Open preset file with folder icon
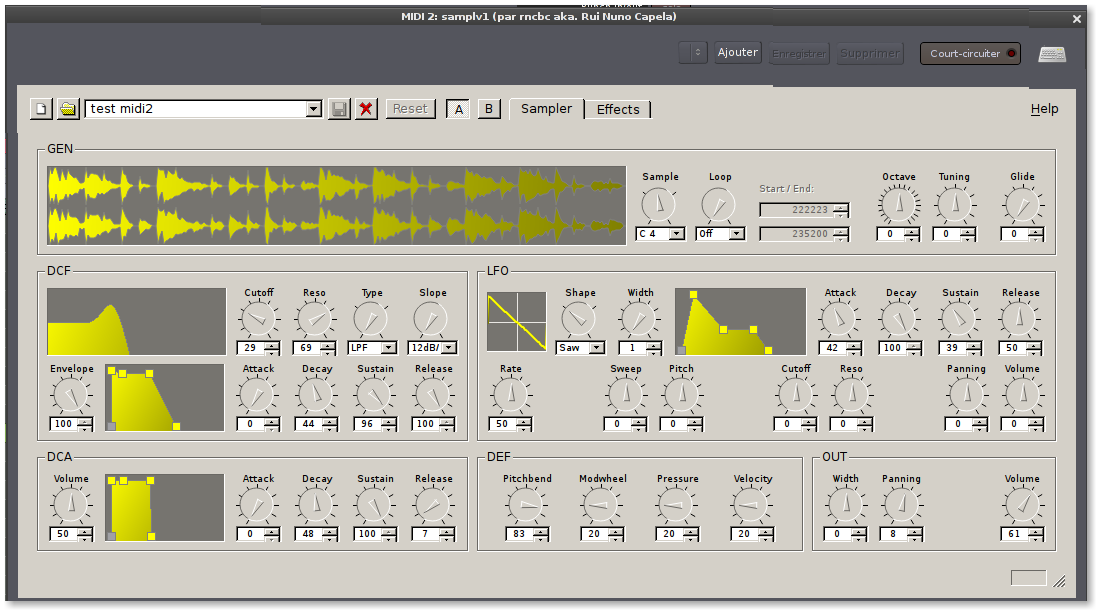Image resolution: width=1096 pixels, height=610 pixels. 68,109
